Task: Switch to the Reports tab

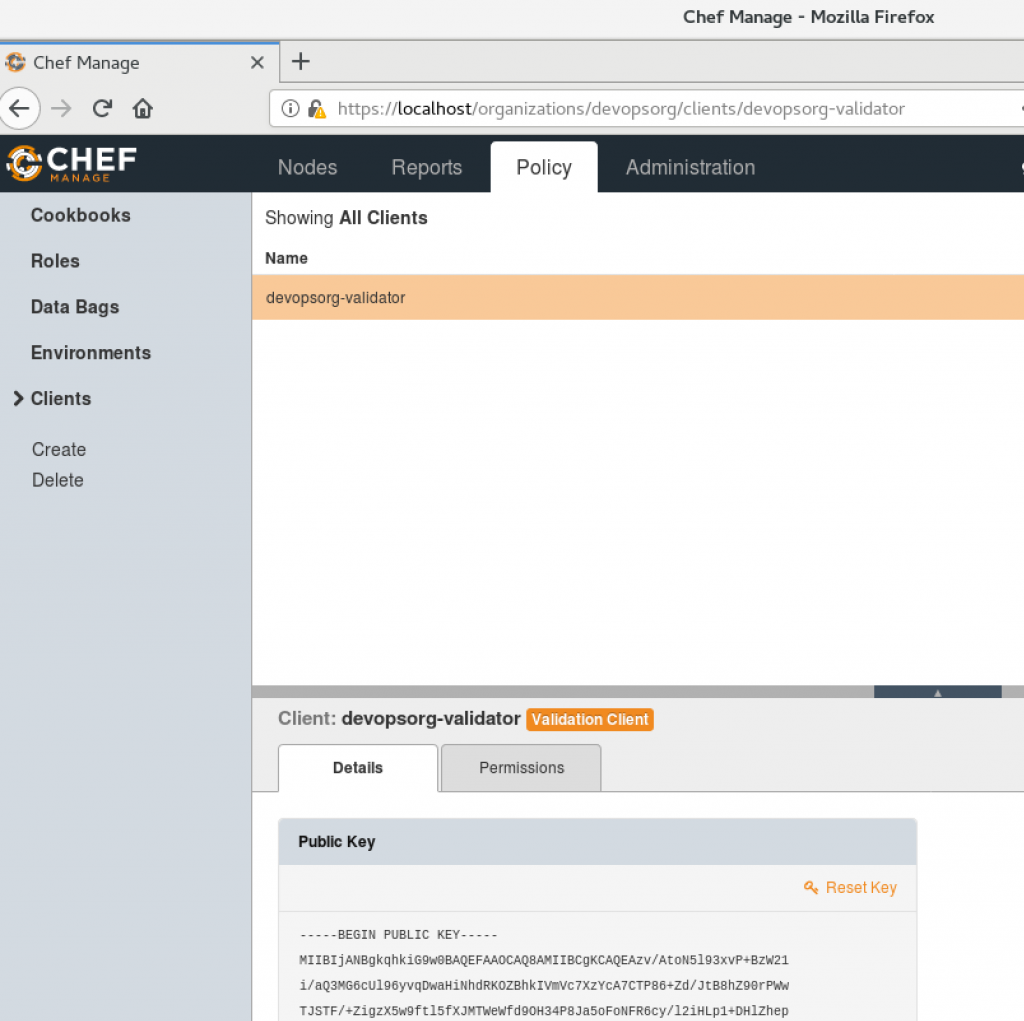Action: [x=426, y=167]
